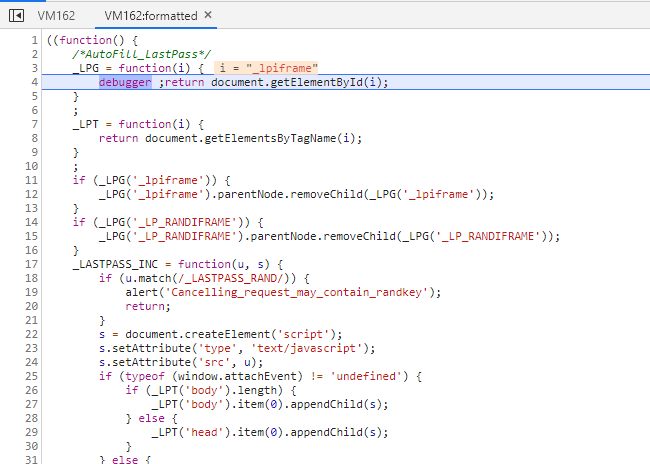The image size is (650, 464).
Task: Click window.attachEvent on line 25
Action: pos(238,376)
